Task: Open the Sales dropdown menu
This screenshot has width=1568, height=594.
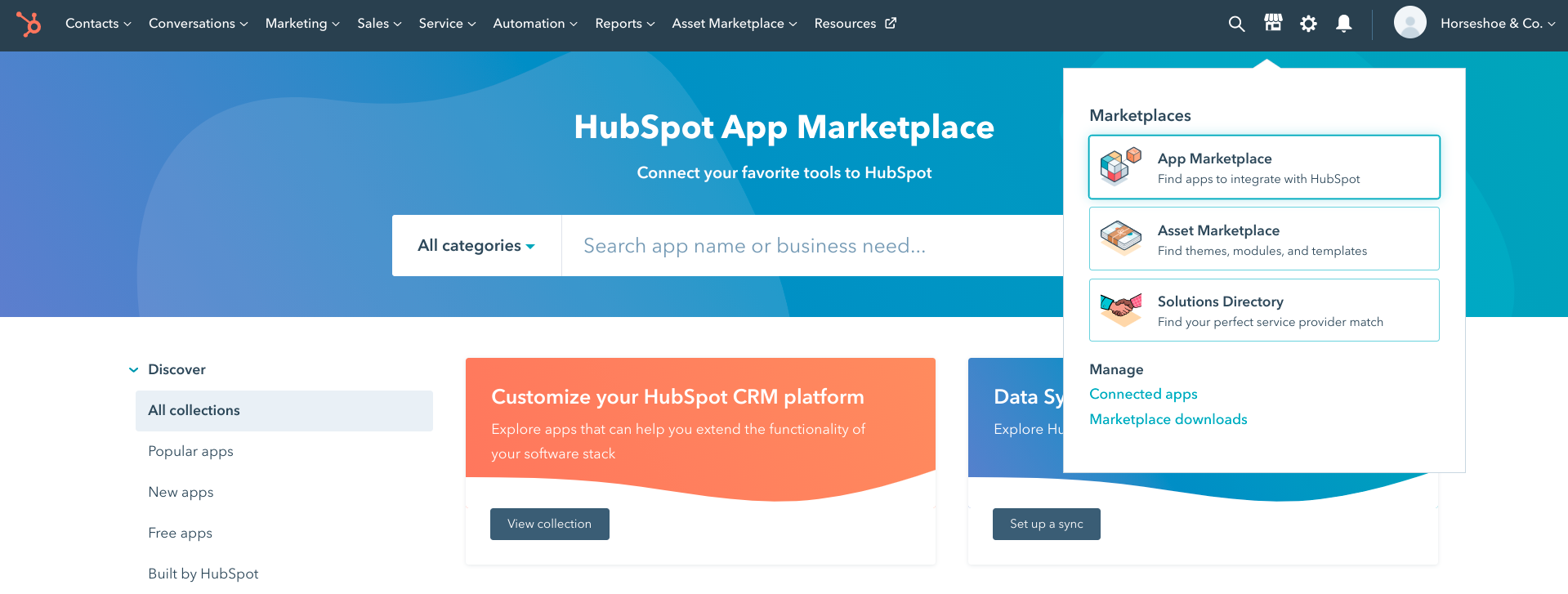Action: [x=379, y=24]
